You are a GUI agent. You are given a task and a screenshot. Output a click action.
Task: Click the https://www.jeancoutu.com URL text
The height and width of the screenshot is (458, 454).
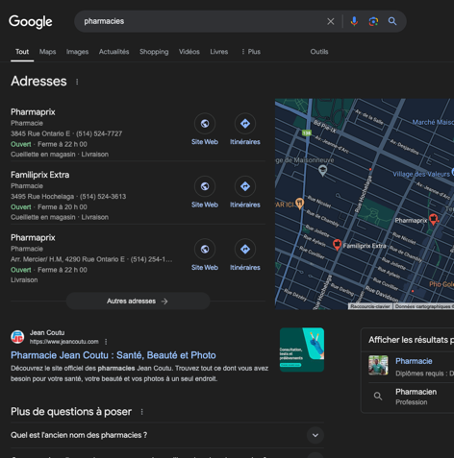click(x=64, y=342)
